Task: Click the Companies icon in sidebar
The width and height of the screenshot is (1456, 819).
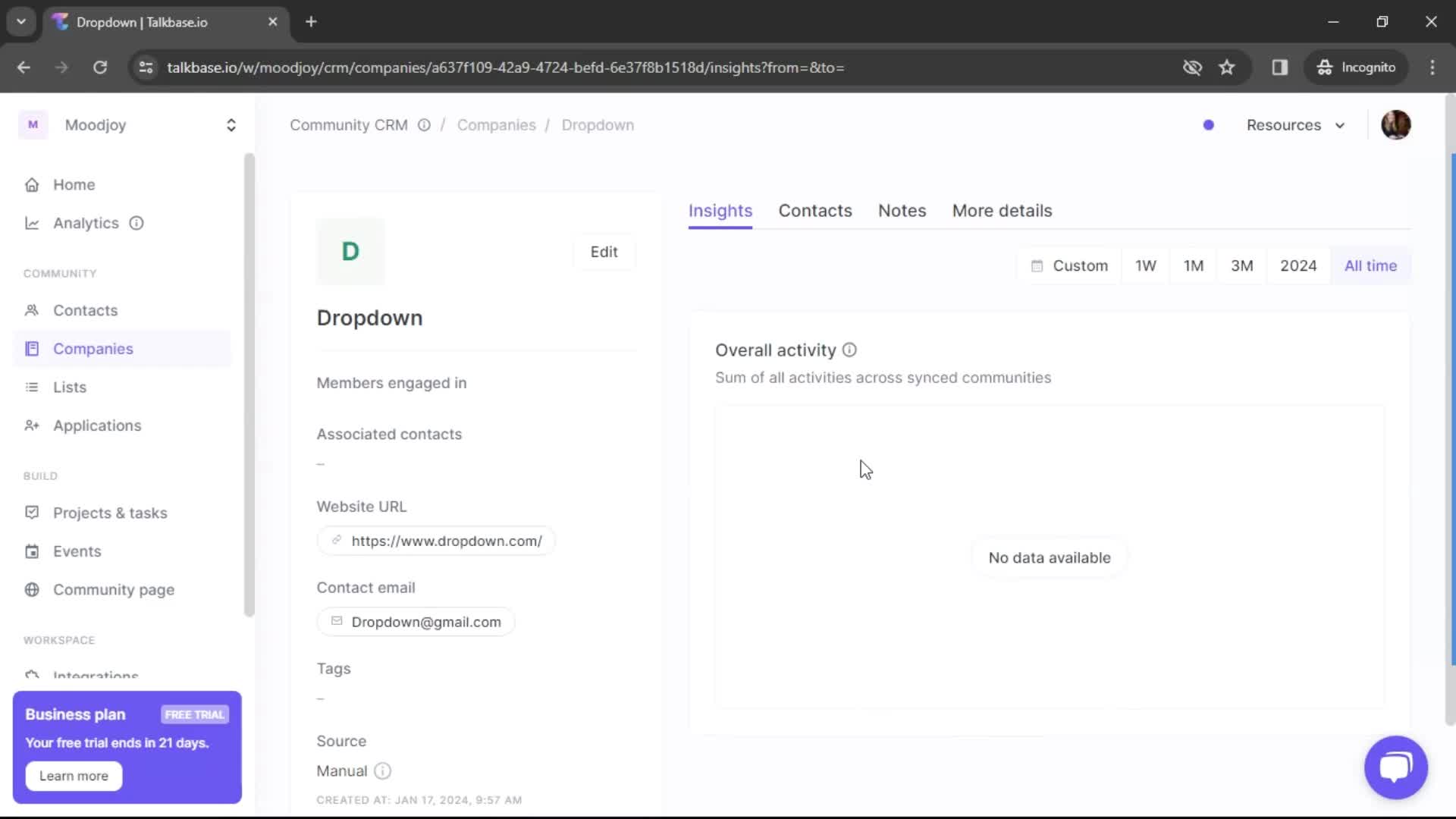Action: (32, 348)
